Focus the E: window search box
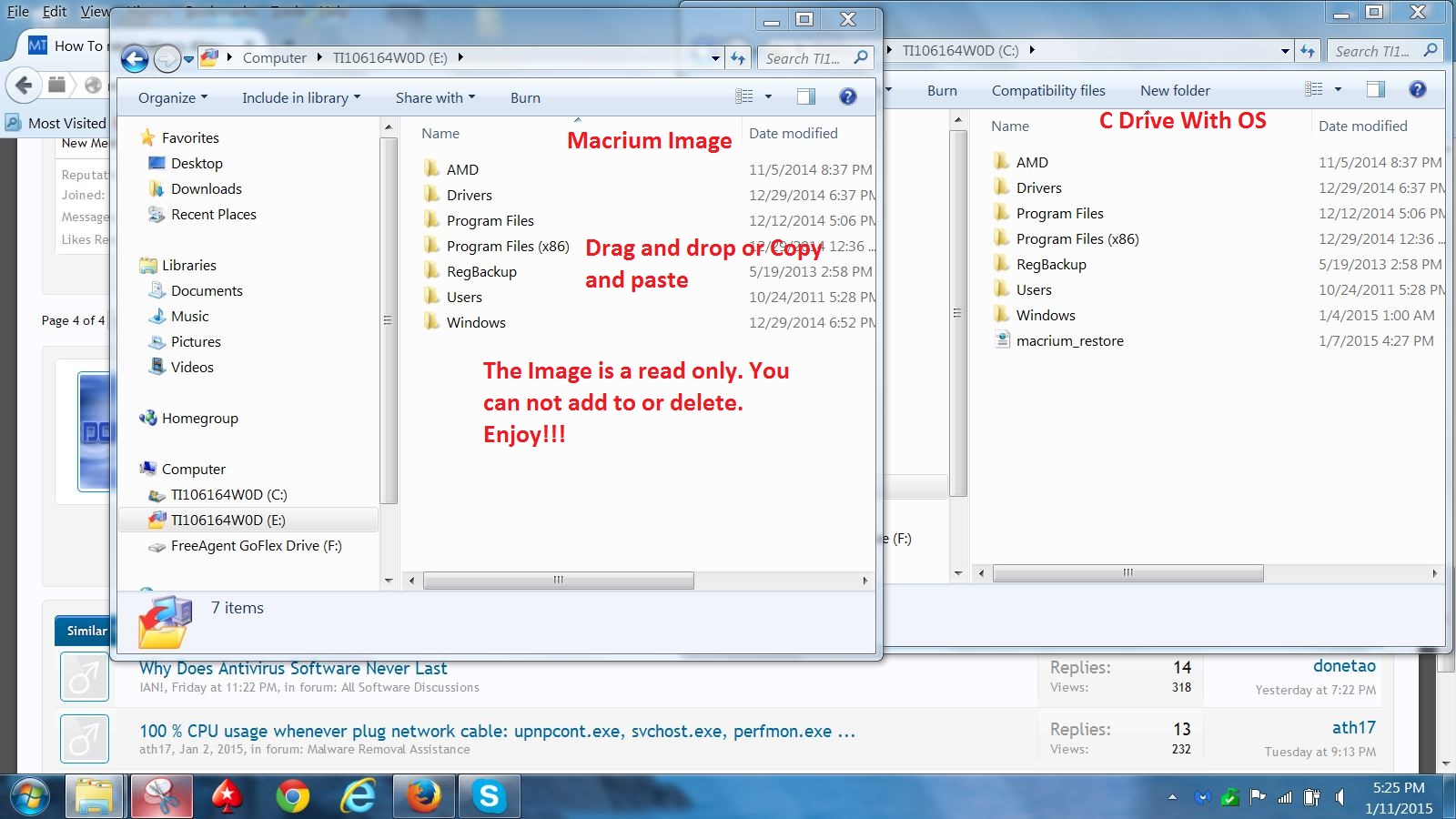This screenshot has width=1456, height=819. click(x=815, y=58)
